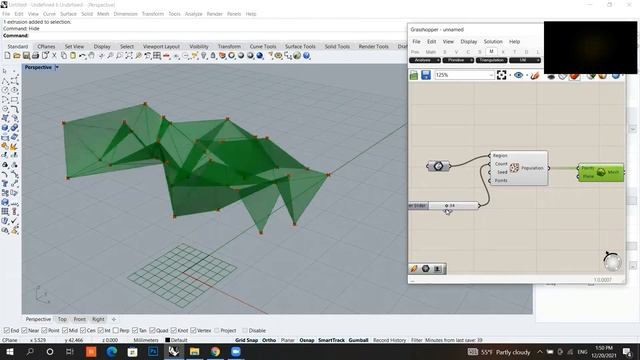This screenshot has height=360, width=640.
Task: Click the Grasshopper save document icon
Action: click(x=426, y=75)
